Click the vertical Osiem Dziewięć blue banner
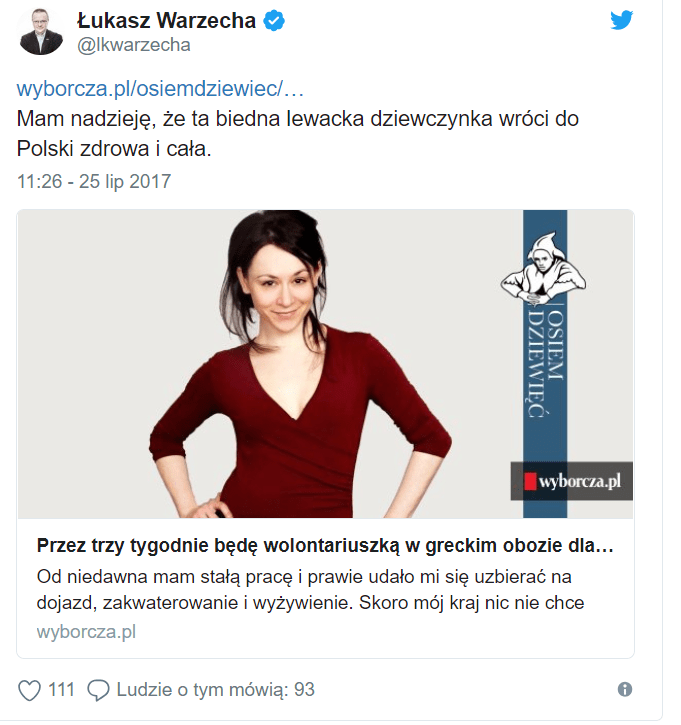Screen dimensions: 681x725 pyautogui.click(x=545, y=364)
